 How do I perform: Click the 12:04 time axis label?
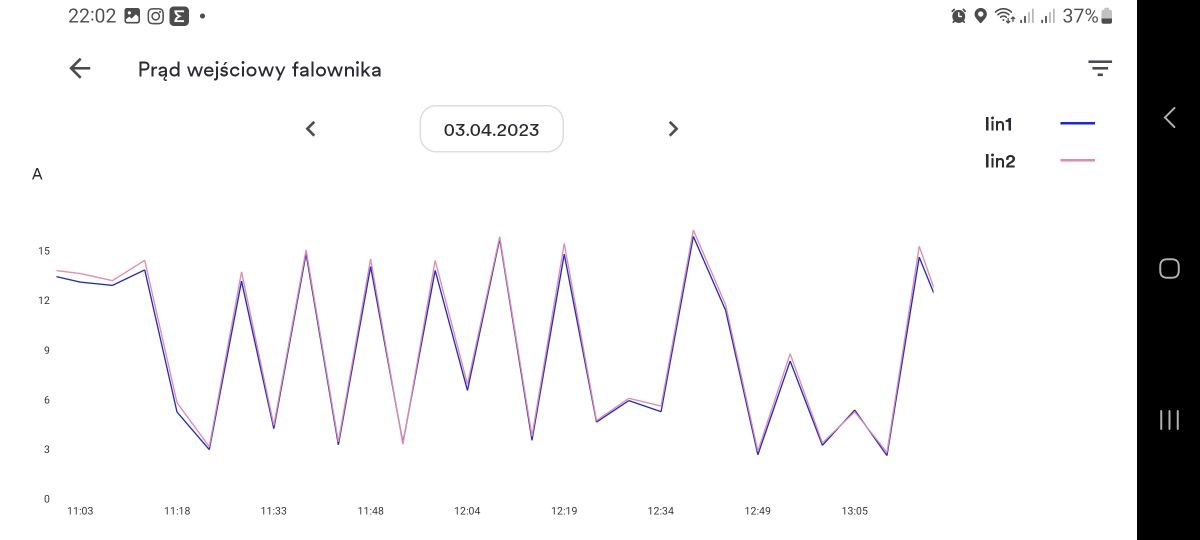[x=467, y=511]
